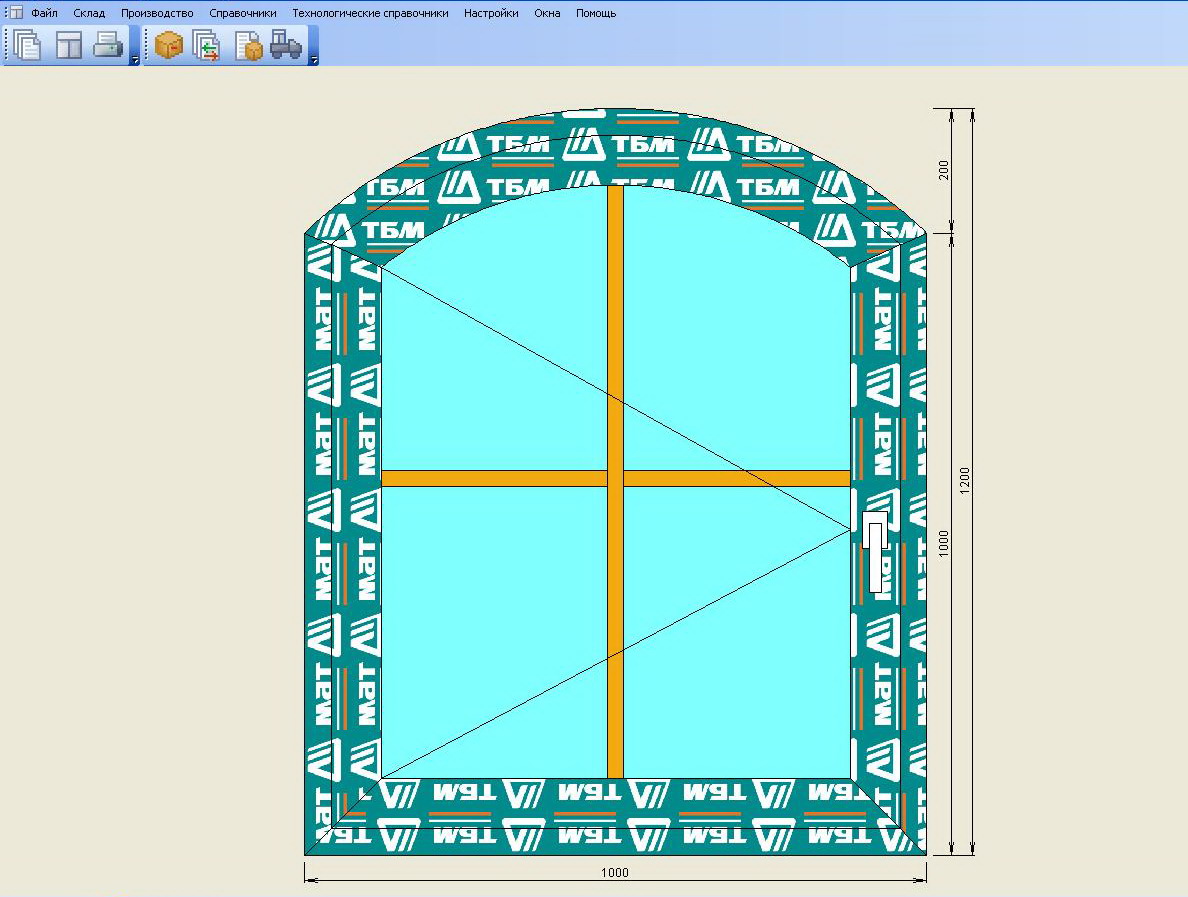1188x897 pixels.
Task: Click the 1000 width dimension label at bottom
Action: (x=614, y=872)
